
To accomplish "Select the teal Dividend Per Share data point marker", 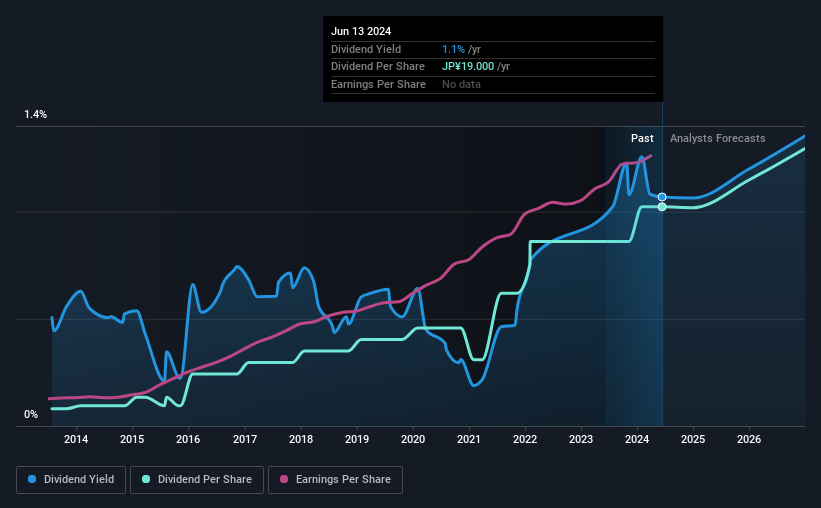I will pos(662,207).
